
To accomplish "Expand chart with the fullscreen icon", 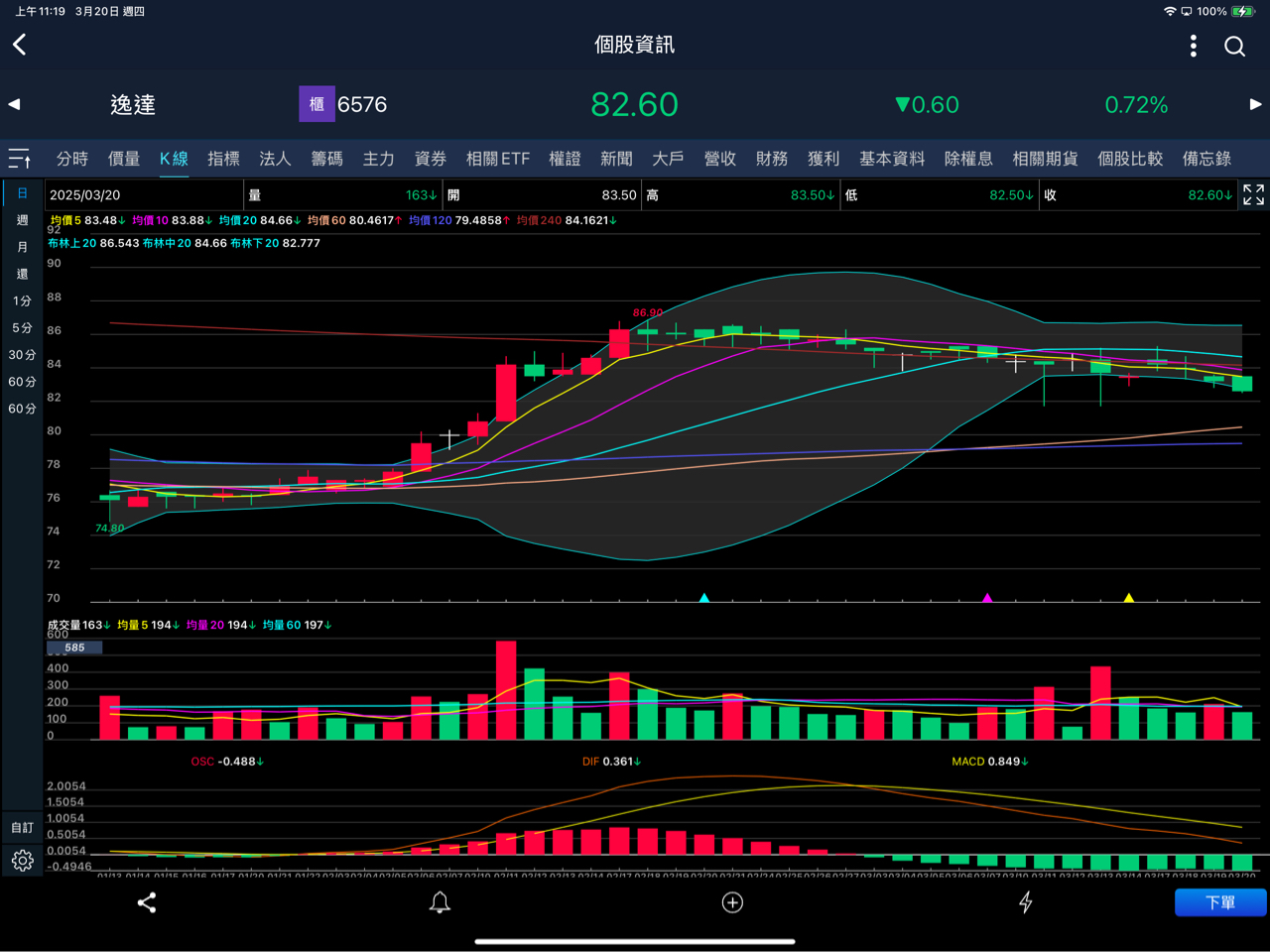I will click(x=1253, y=194).
